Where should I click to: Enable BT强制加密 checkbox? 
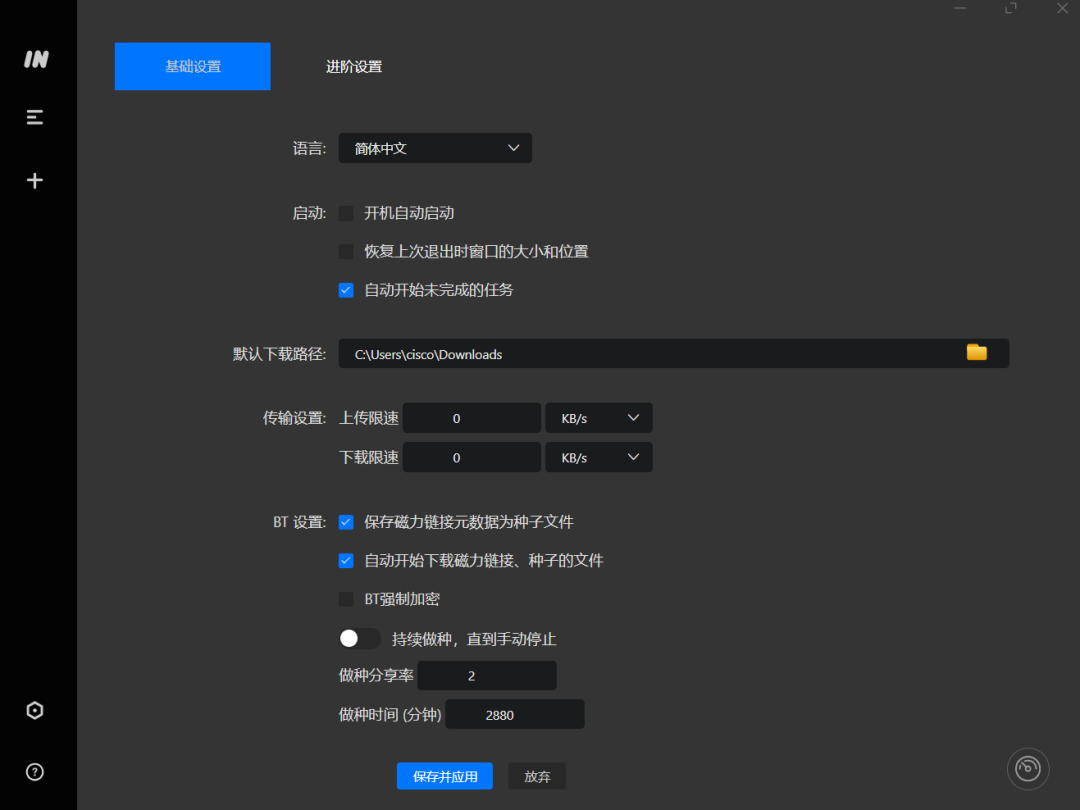pos(345,599)
